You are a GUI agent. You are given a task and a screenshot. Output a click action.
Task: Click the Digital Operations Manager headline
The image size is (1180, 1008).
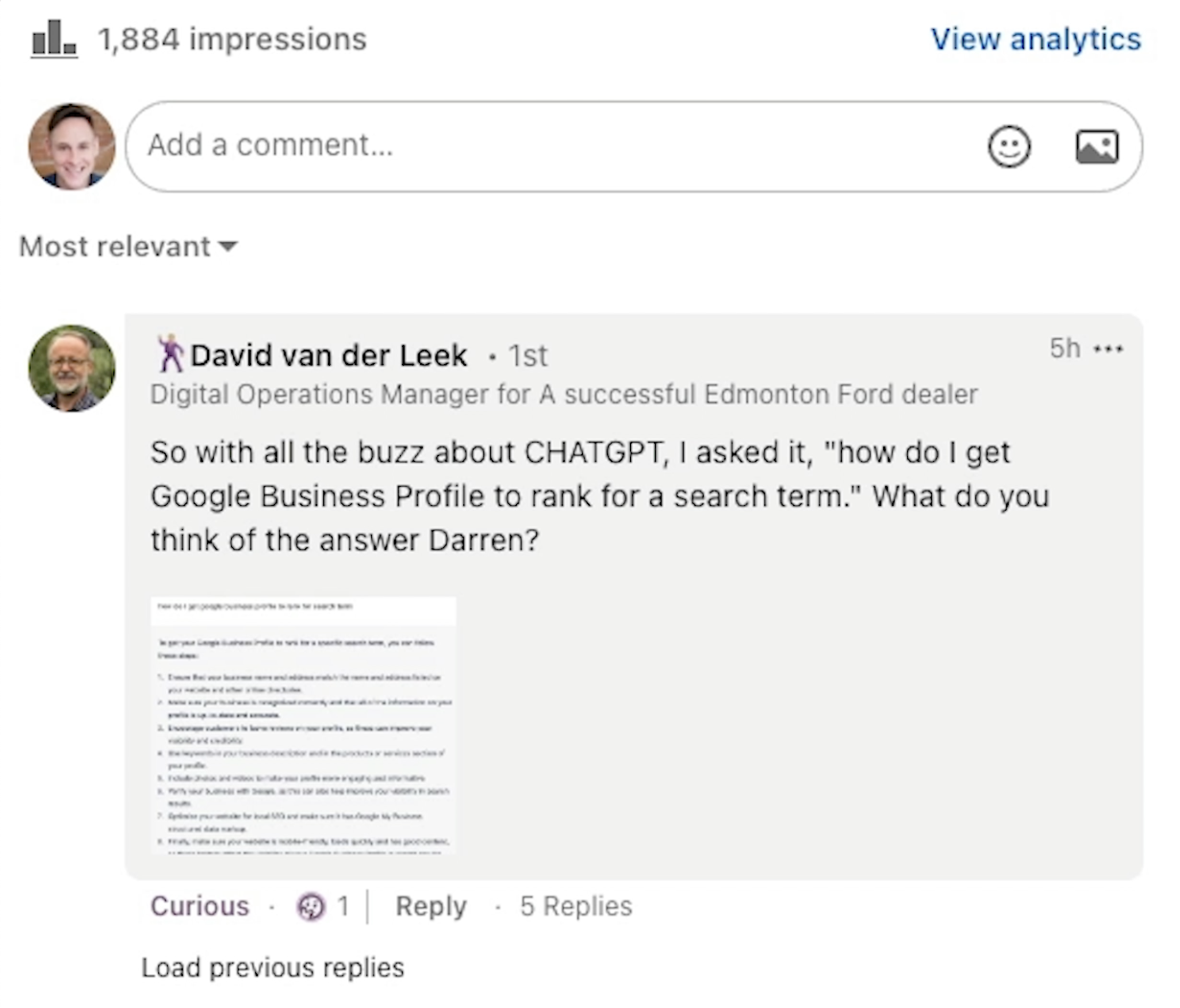[x=564, y=395]
